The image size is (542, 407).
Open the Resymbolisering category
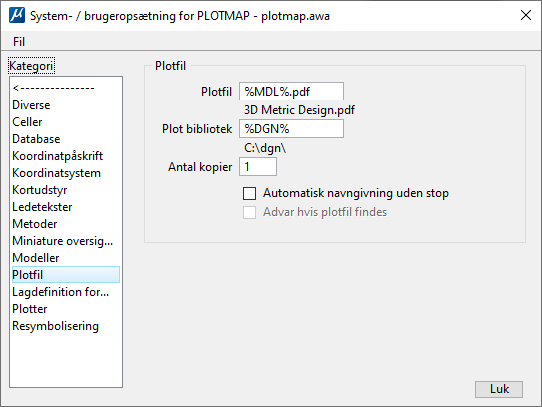tap(56, 325)
